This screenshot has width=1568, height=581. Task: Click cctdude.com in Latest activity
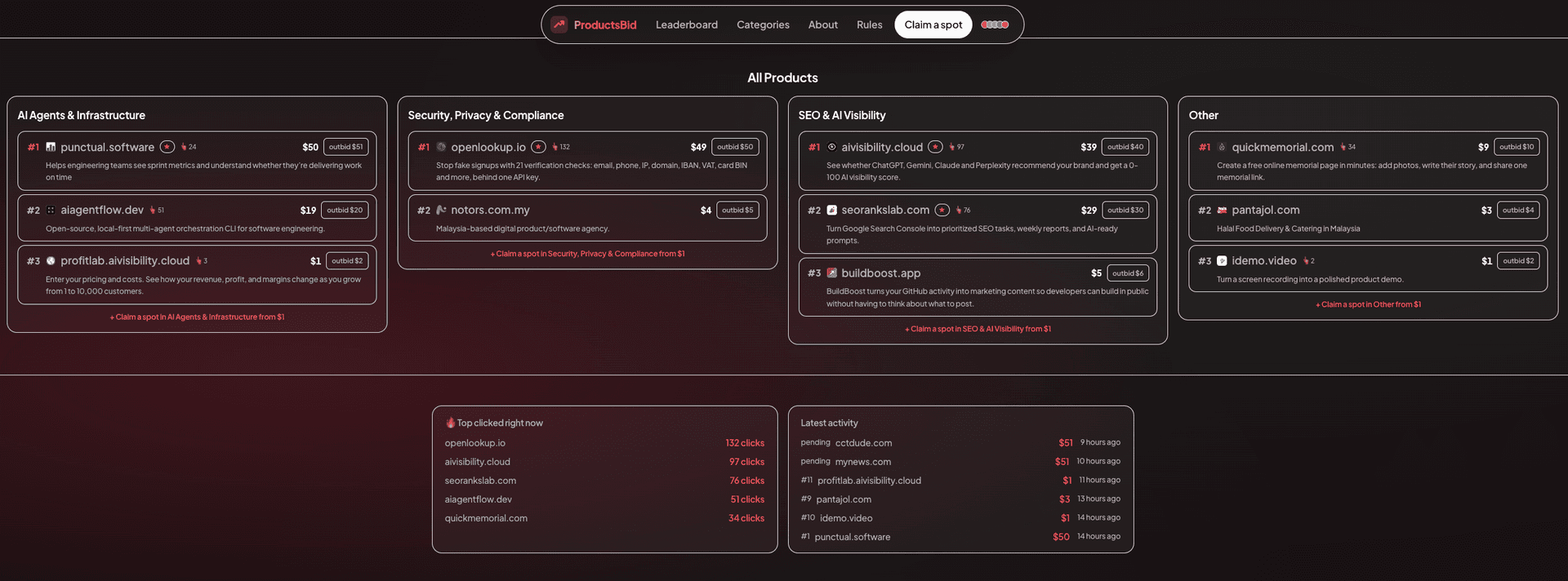(x=863, y=443)
